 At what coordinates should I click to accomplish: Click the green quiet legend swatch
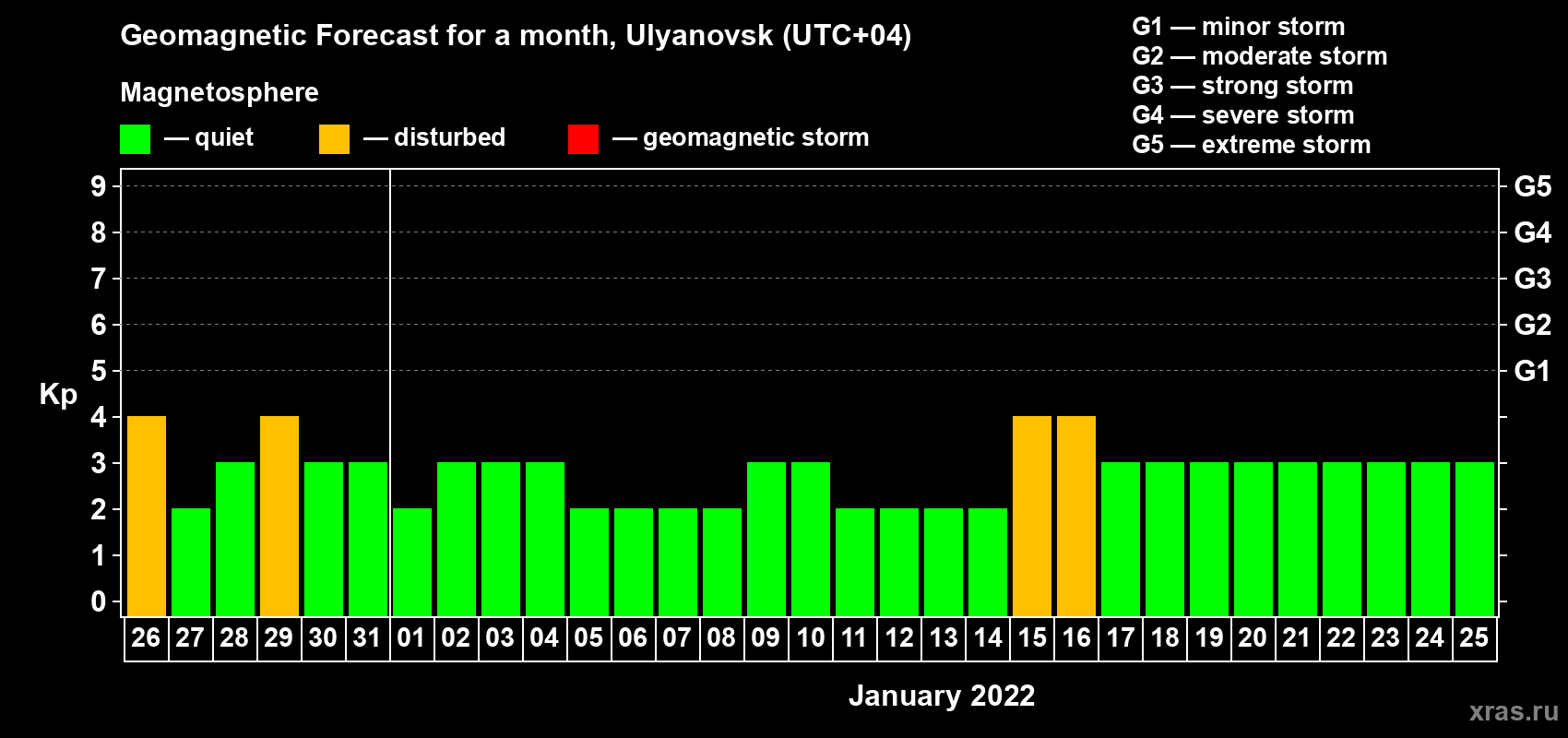[x=136, y=139]
